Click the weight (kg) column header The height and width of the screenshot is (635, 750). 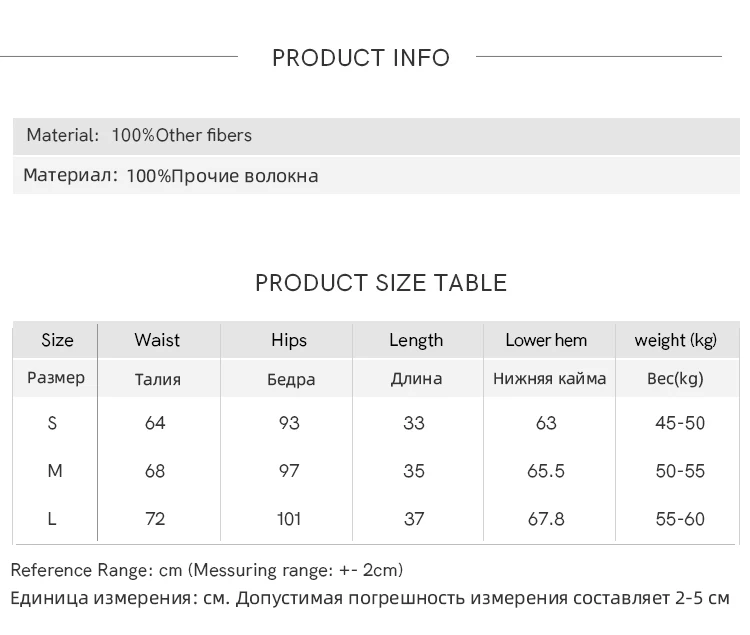[676, 340]
